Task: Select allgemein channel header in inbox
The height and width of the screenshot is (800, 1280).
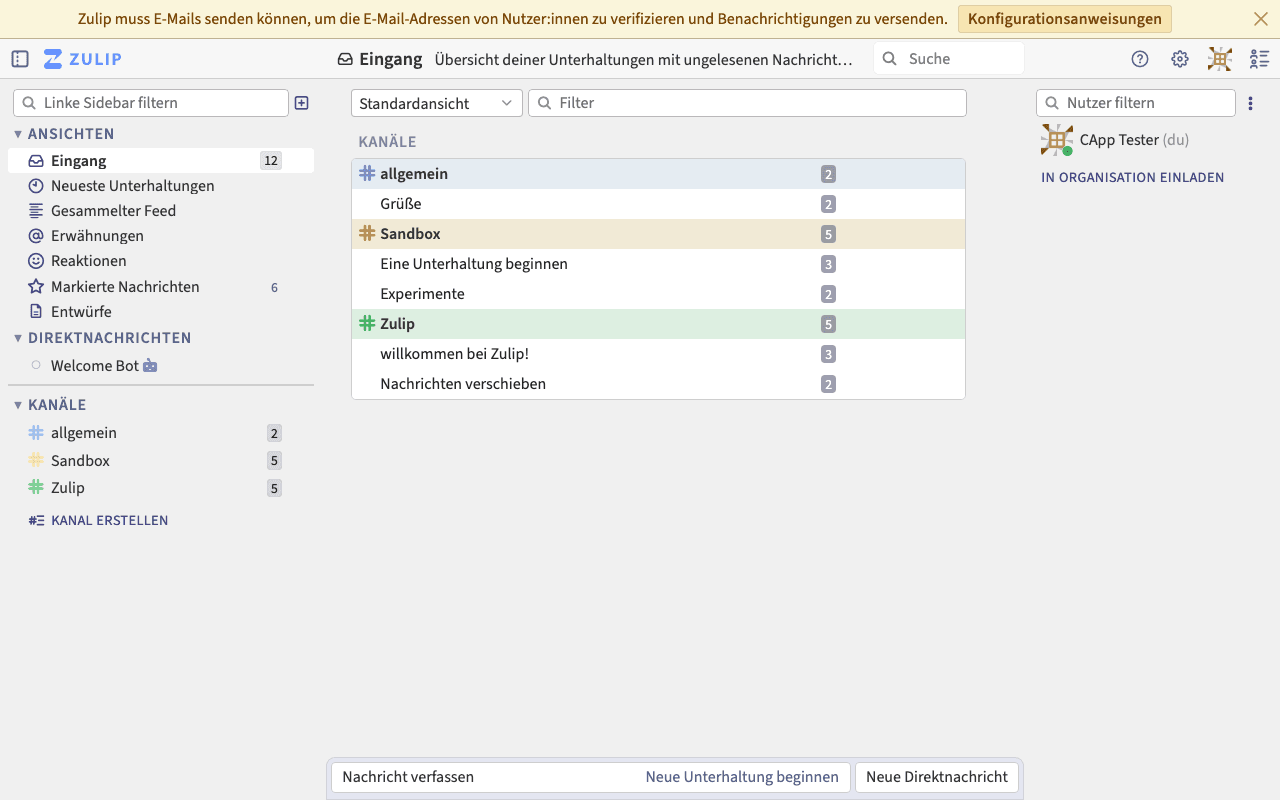Action: (x=658, y=174)
